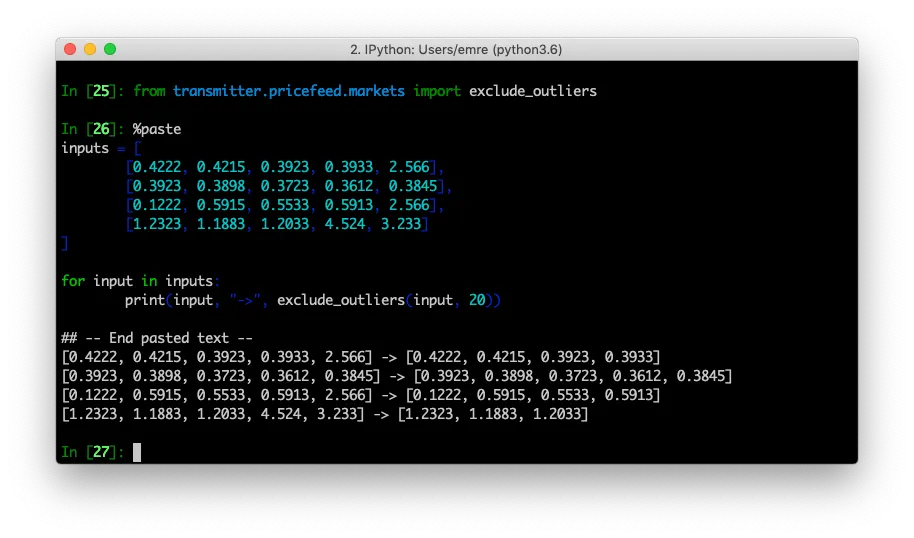Click the 'In [27]:' prompt
This screenshot has height=538, width=914.
(x=93, y=452)
